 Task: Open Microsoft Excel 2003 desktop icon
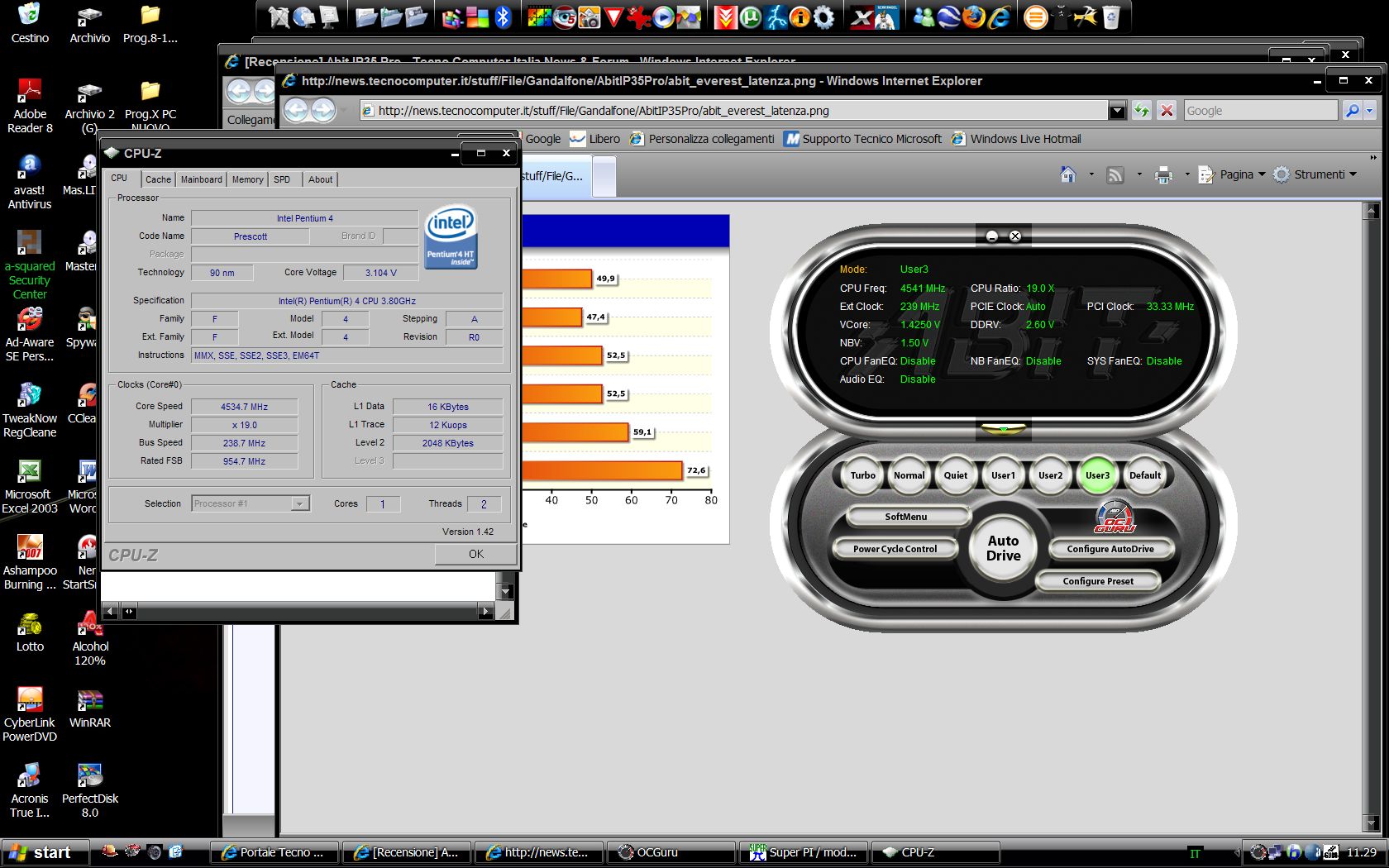[30, 486]
